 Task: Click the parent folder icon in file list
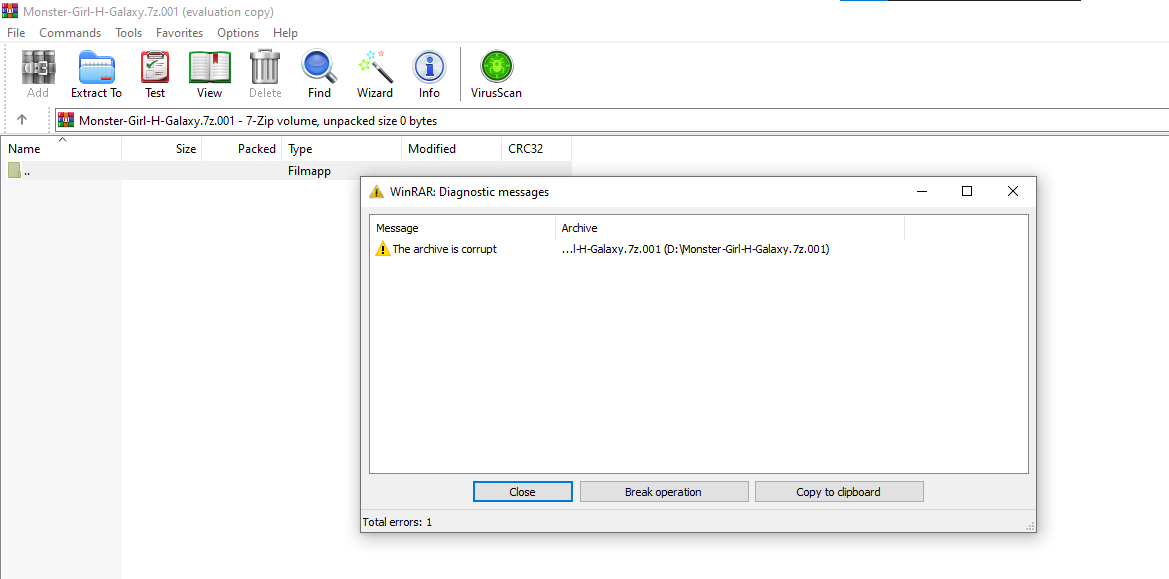(x=14, y=171)
